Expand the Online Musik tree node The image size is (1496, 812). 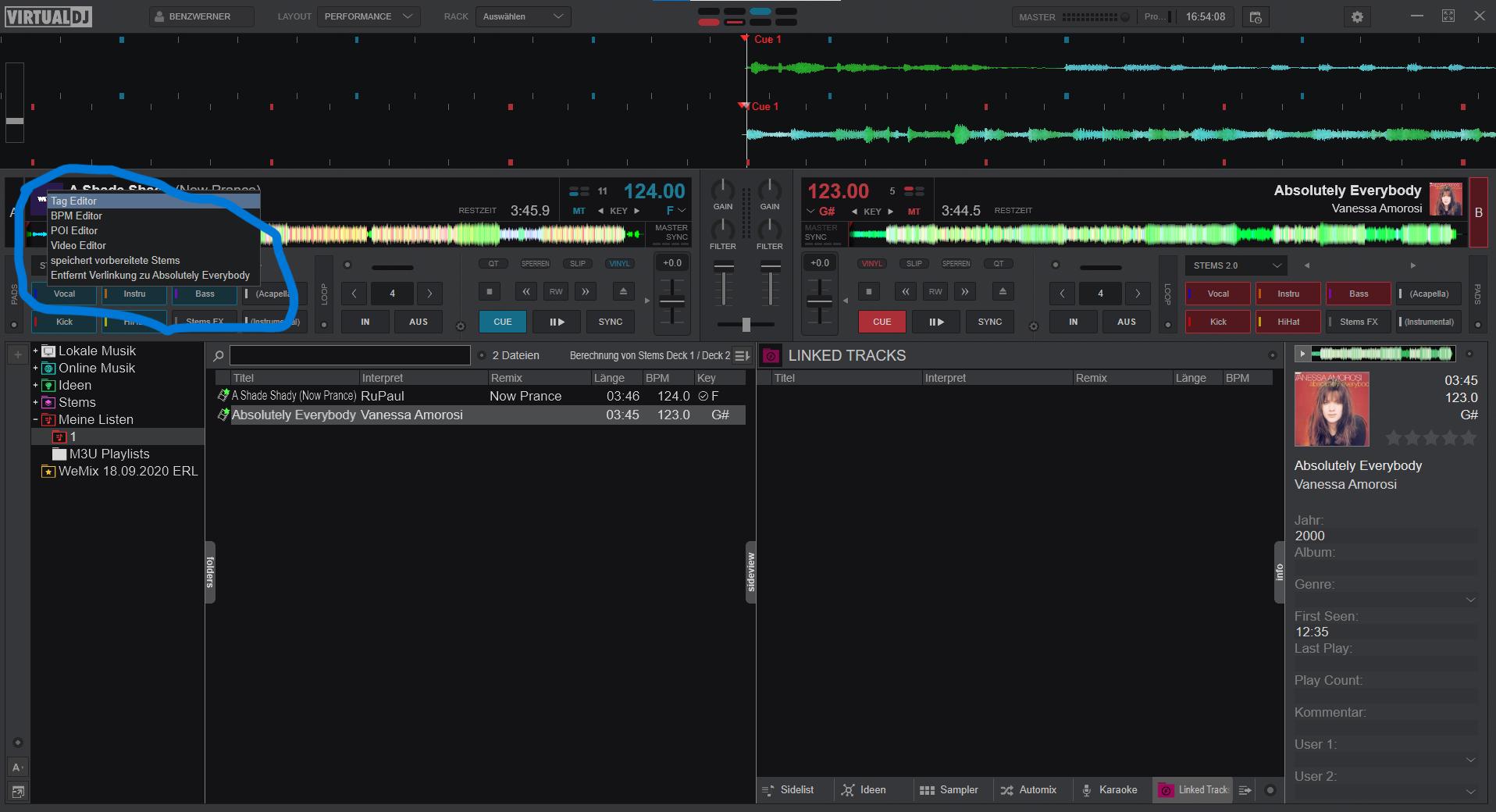[x=35, y=369]
